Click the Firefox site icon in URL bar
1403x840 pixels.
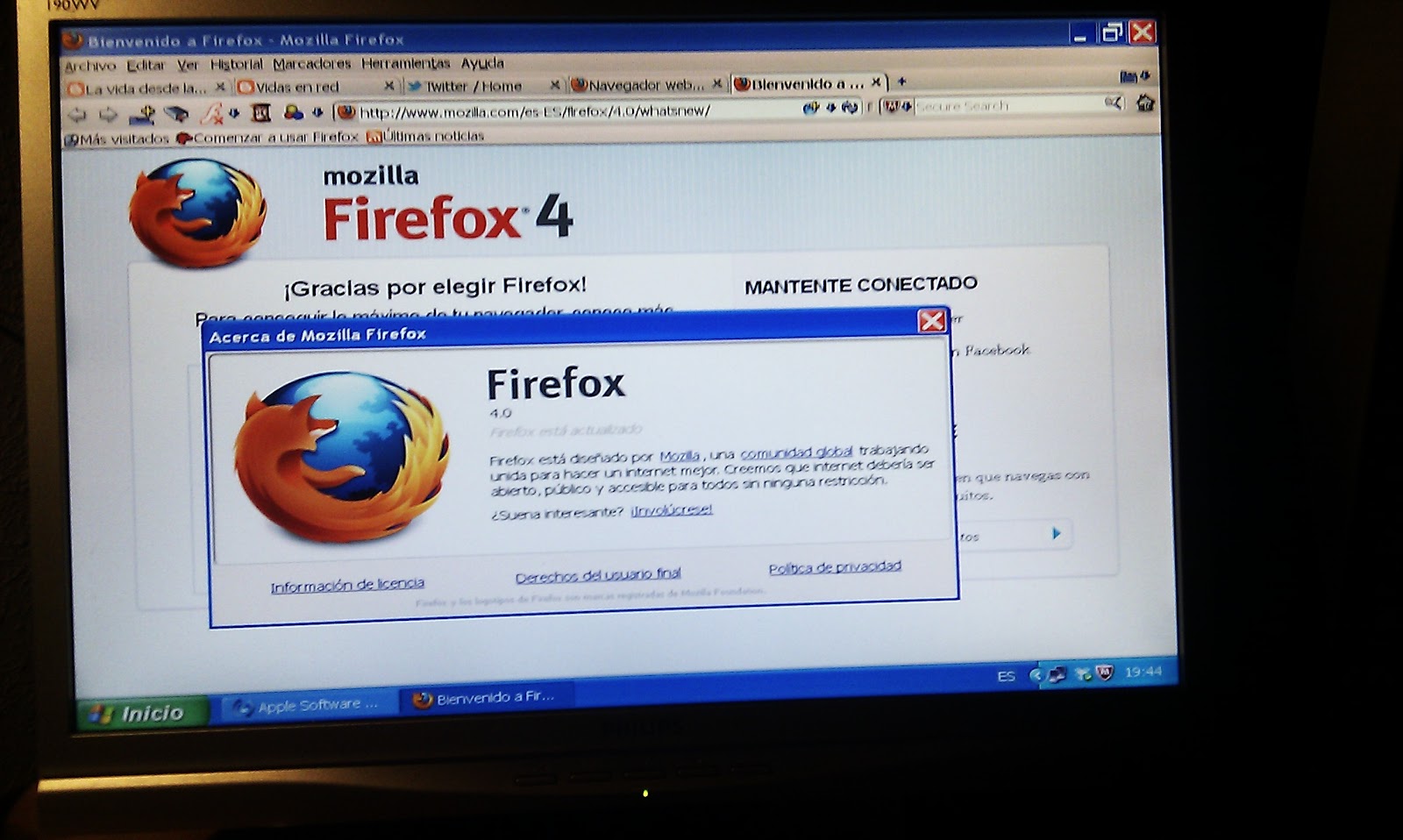(x=346, y=111)
